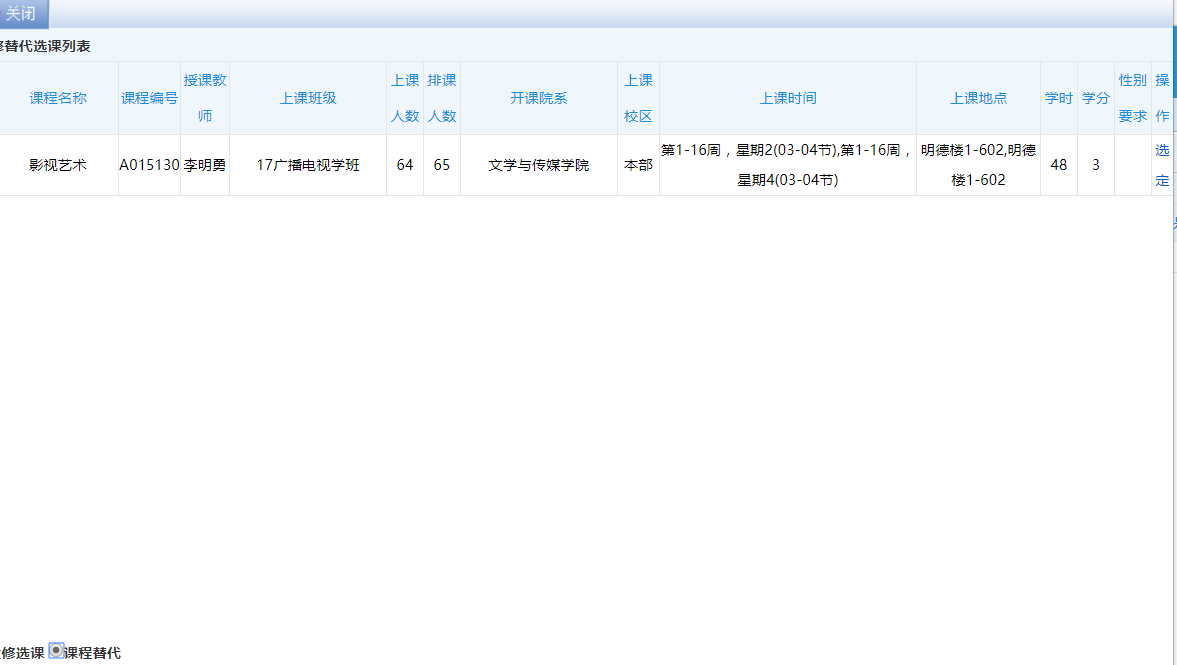Screen dimensions: 1177x665
Task: Click the 学分 column header
Action: pyautogui.click(x=1096, y=98)
